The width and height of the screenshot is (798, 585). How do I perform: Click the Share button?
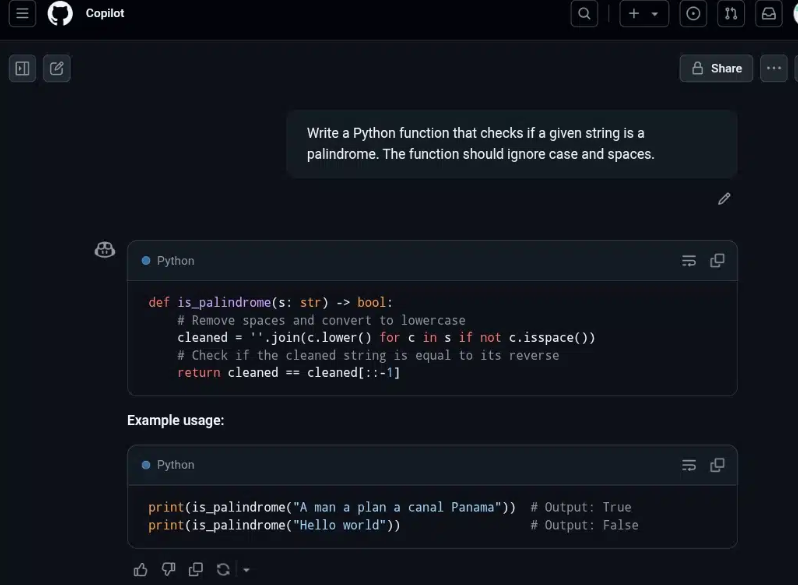(716, 68)
